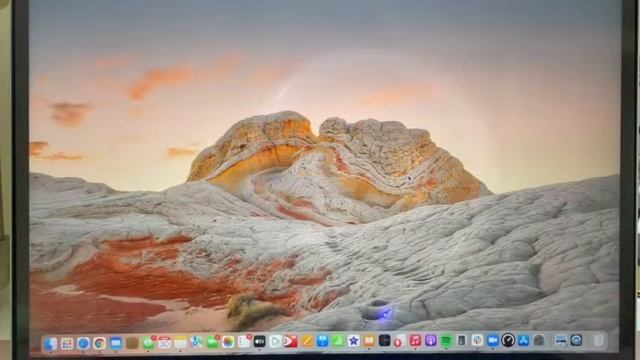
Task: Launch the Apple TV app
Action: pyautogui.click(x=260, y=341)
